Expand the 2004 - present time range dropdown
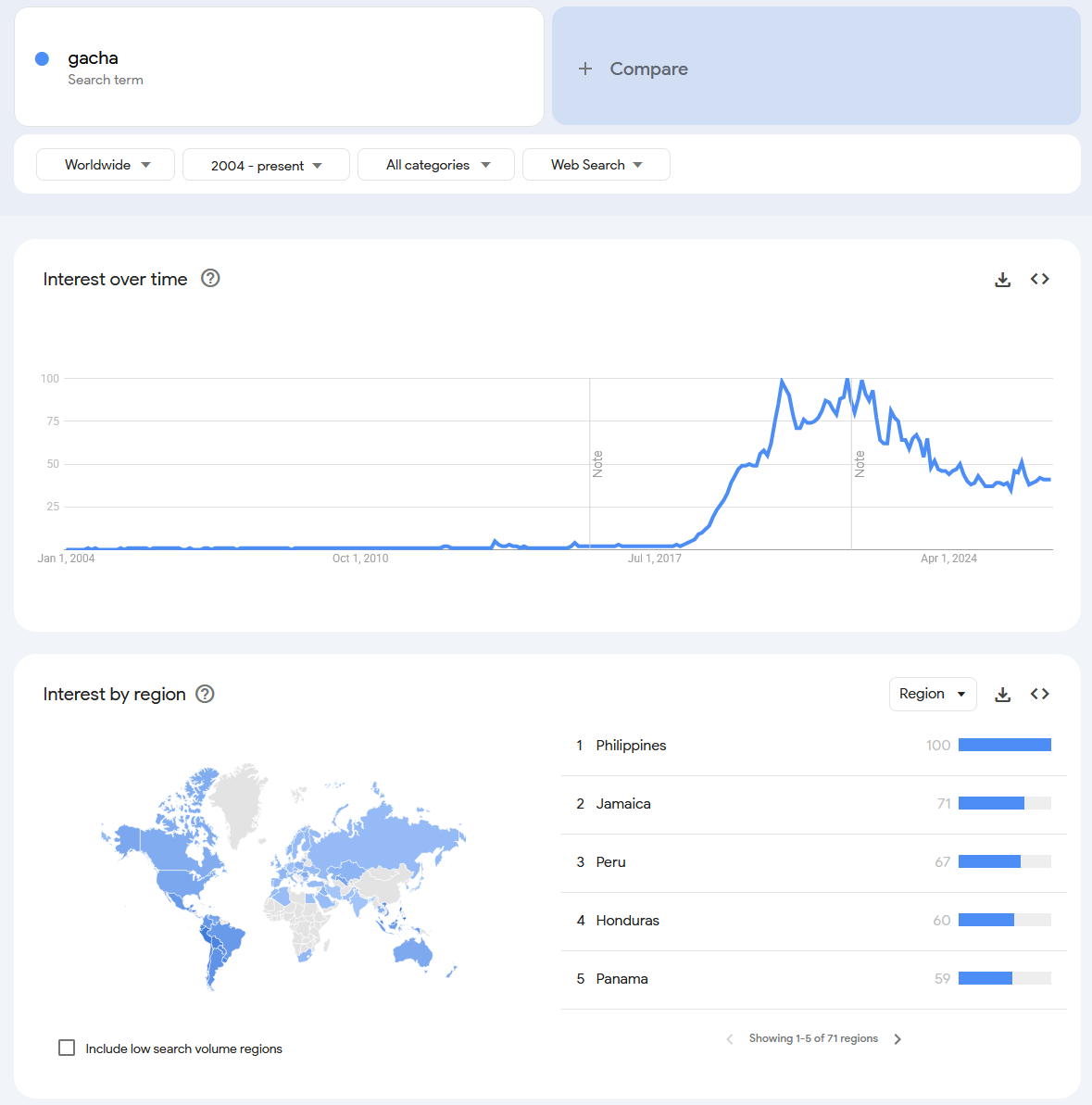Screen dimensions: 1092x1105 267,165
